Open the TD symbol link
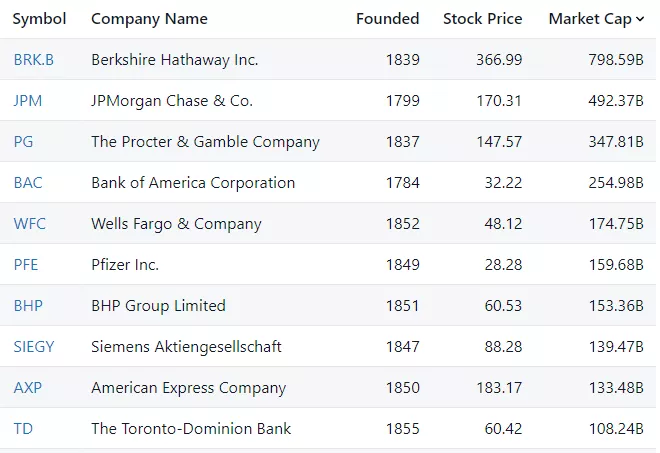Viewport: 660px width, 453px height. 23,429
